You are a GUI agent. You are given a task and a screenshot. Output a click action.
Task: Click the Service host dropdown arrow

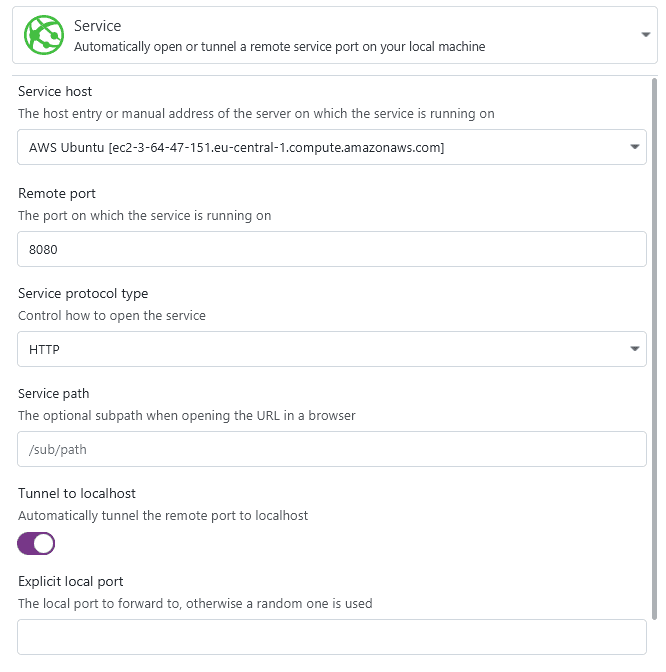tap(635, 148)
